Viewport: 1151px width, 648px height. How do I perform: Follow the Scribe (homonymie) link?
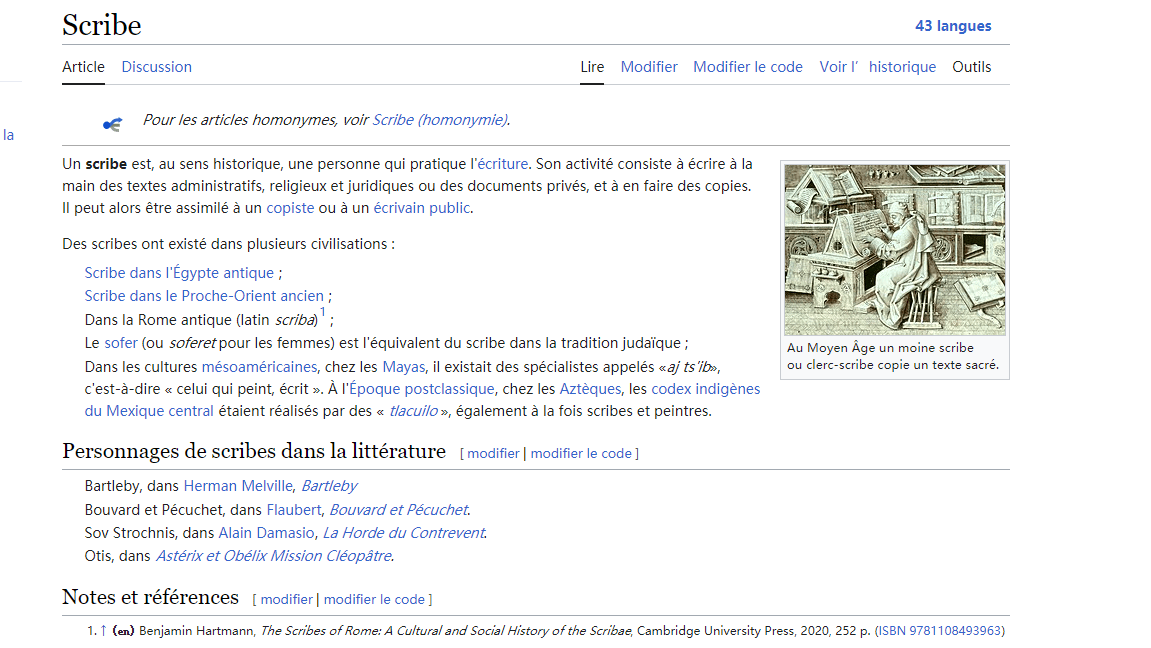pyautogui.click(x=439, y=120)
